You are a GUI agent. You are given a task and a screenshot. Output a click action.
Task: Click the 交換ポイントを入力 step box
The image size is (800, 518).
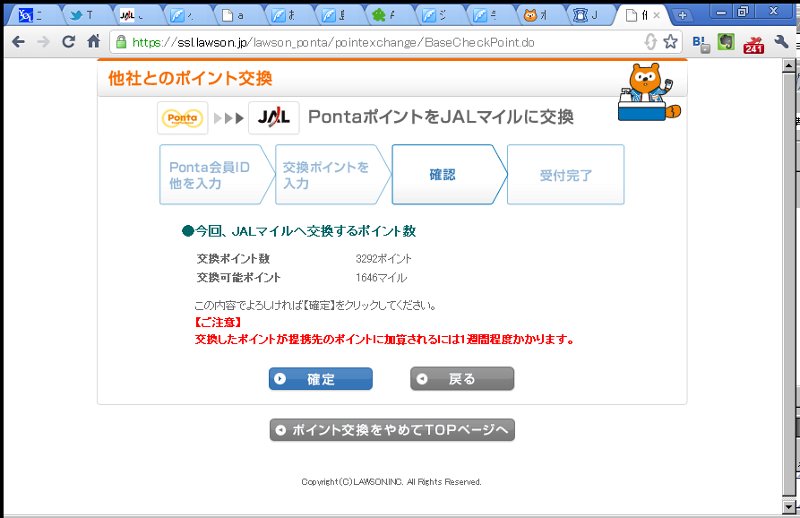pyautogui.click(x=333, y=175)
